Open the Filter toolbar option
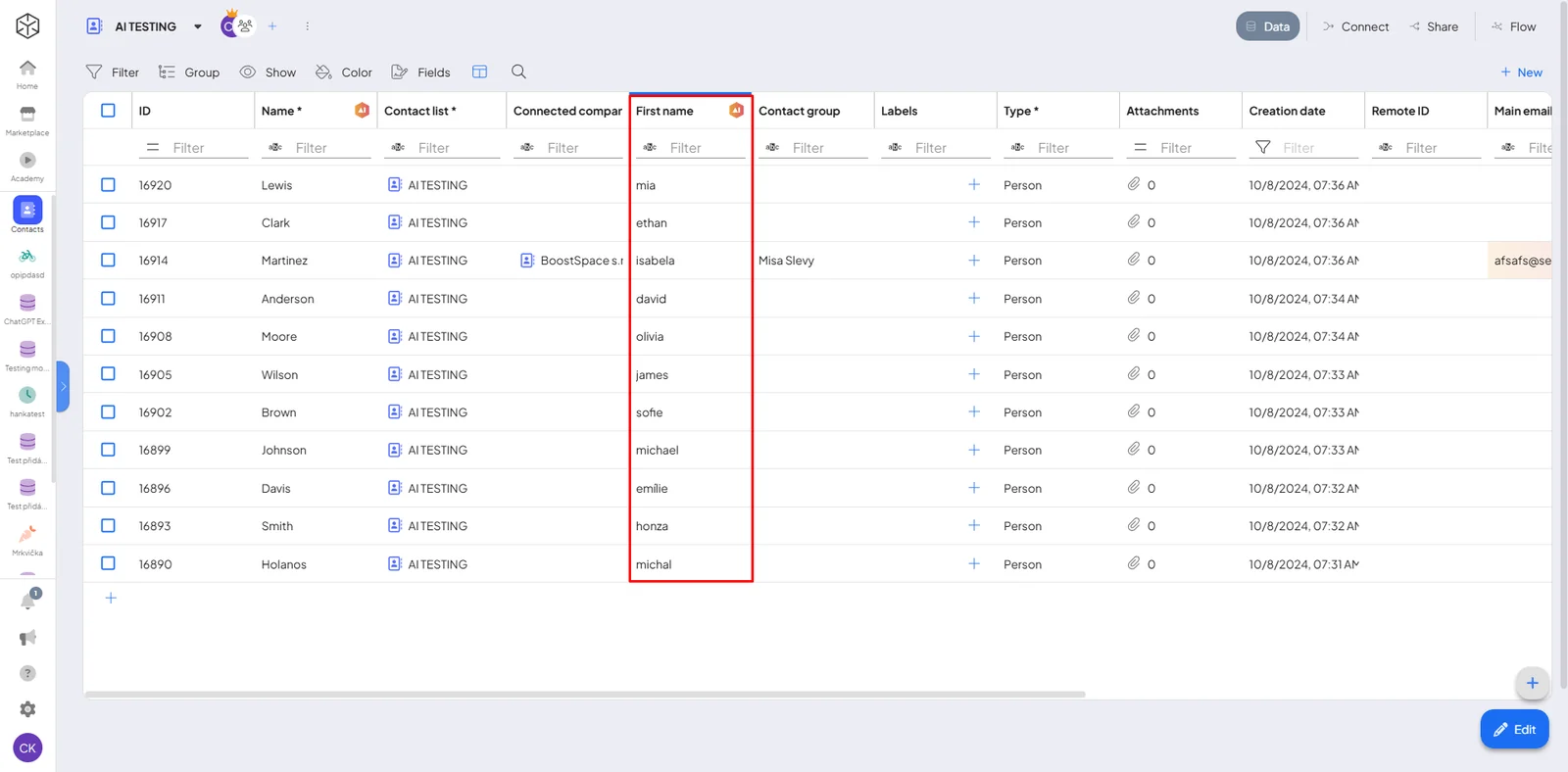This screenshot has height=772, width=1568. click(x=113, y=72)
